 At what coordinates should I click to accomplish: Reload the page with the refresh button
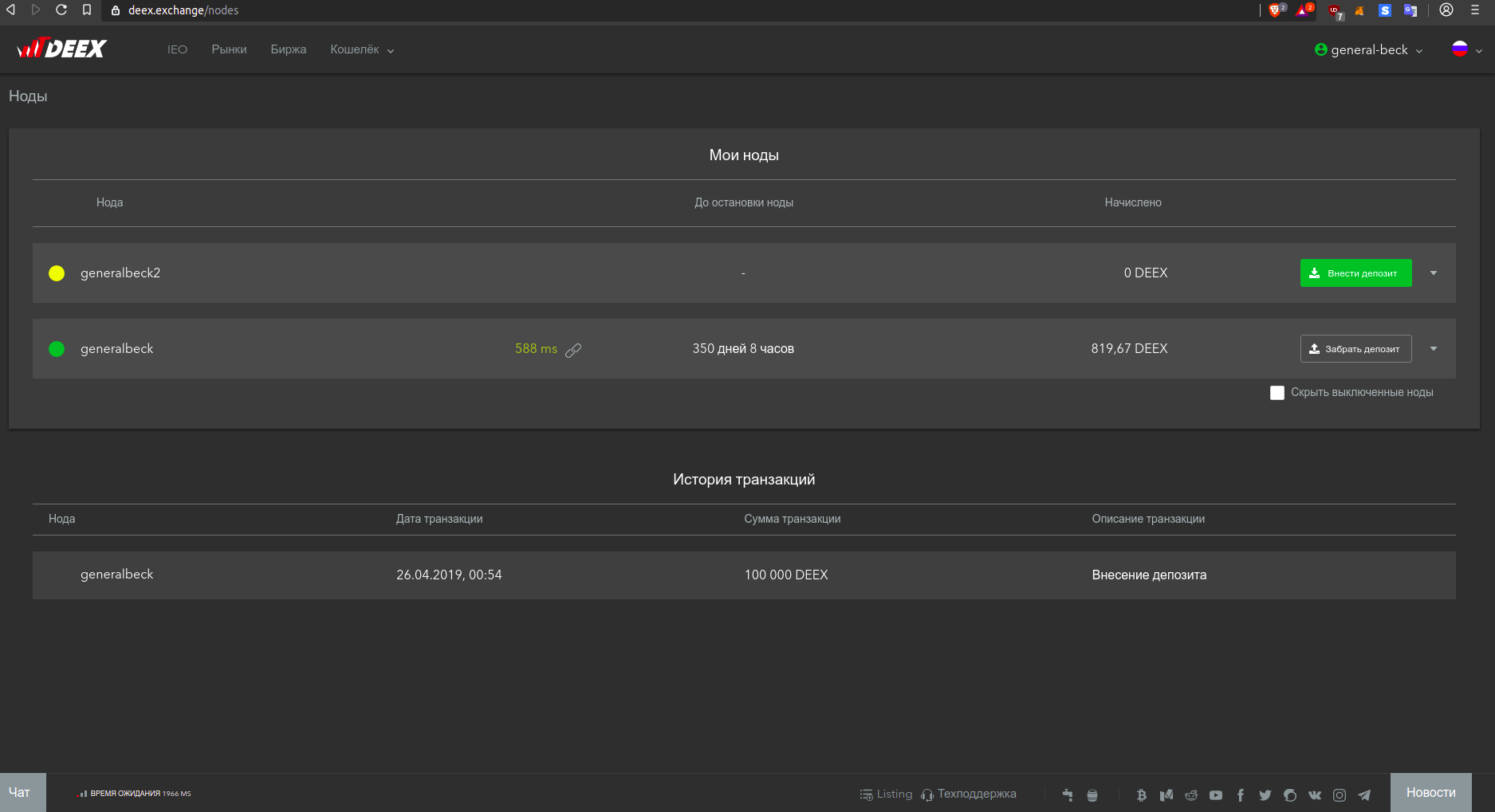[x=61, y=10]
